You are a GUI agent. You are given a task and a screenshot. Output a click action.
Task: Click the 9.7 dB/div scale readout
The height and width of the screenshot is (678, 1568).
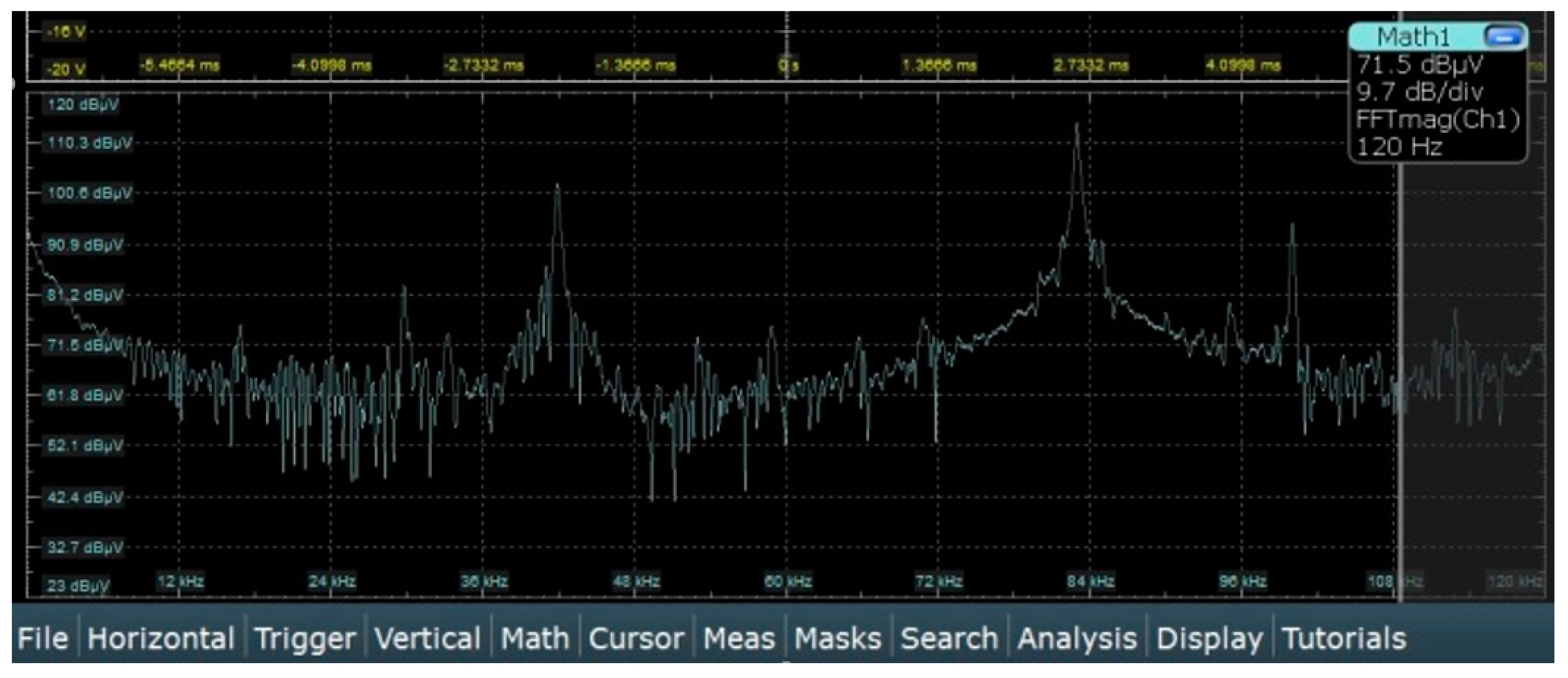point(1419,92)
